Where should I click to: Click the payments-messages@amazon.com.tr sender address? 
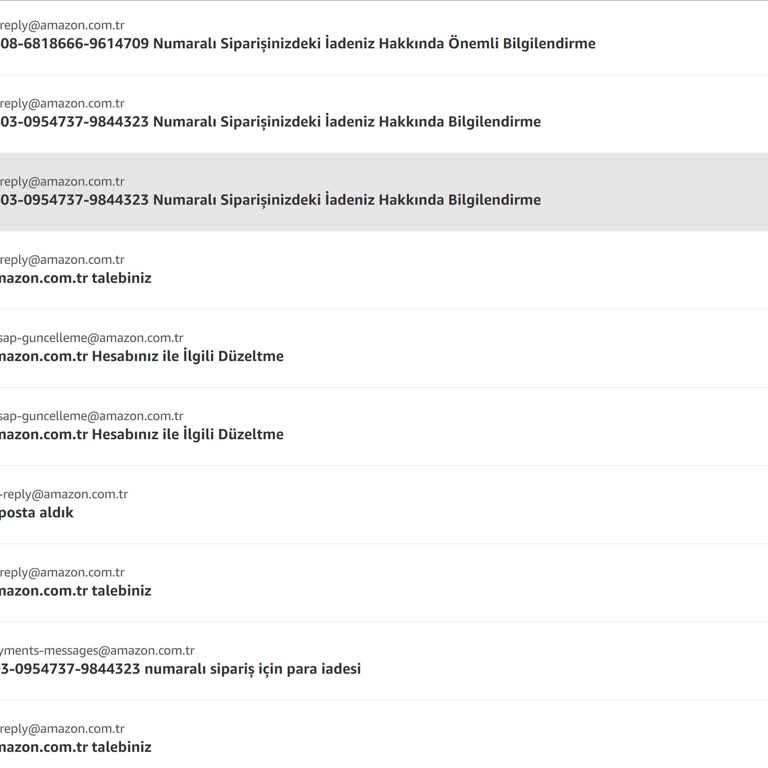(97, 650)
